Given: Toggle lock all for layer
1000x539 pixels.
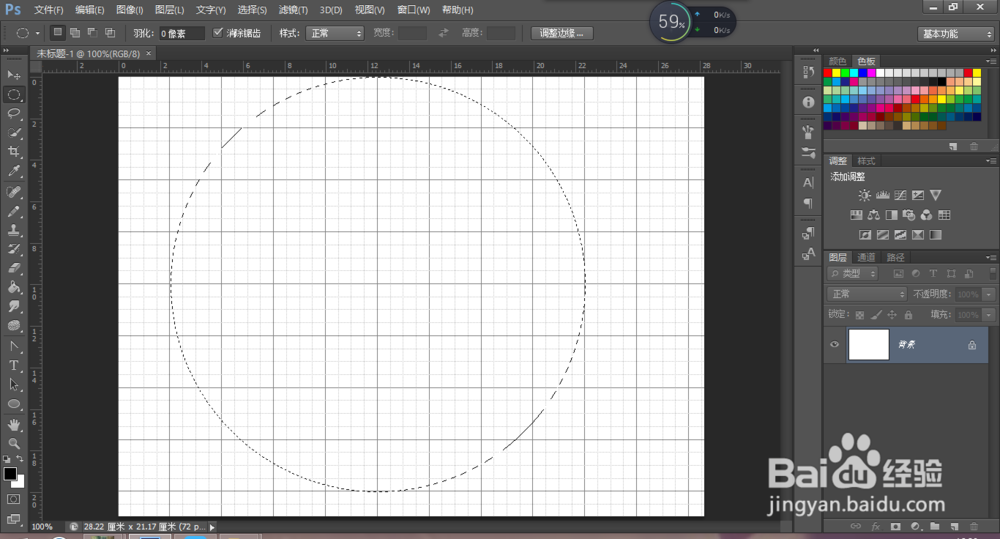Looking at the screenshot, I should (x=908, y=314).
